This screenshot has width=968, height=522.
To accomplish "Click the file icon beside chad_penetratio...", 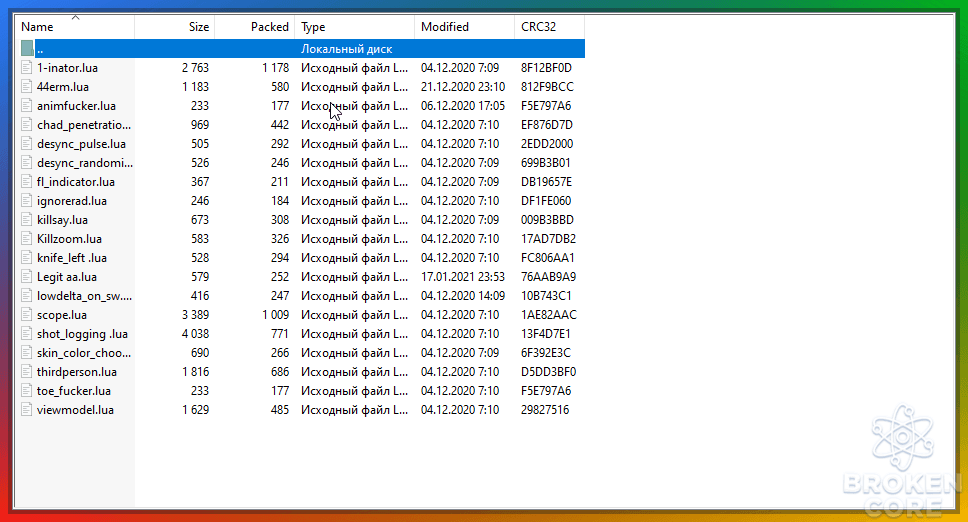I will 27,125.
